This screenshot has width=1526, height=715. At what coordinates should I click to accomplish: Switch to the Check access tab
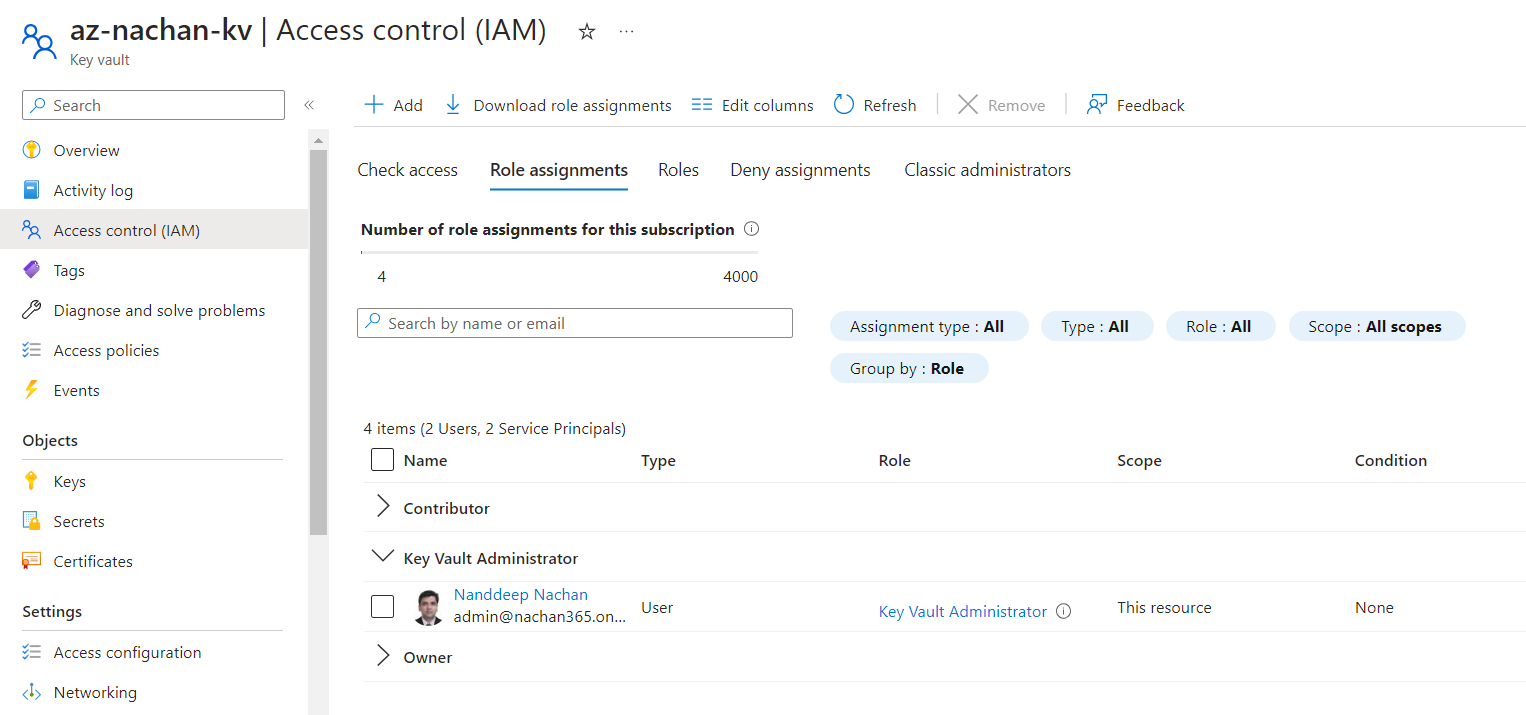[x=407, y=170]
